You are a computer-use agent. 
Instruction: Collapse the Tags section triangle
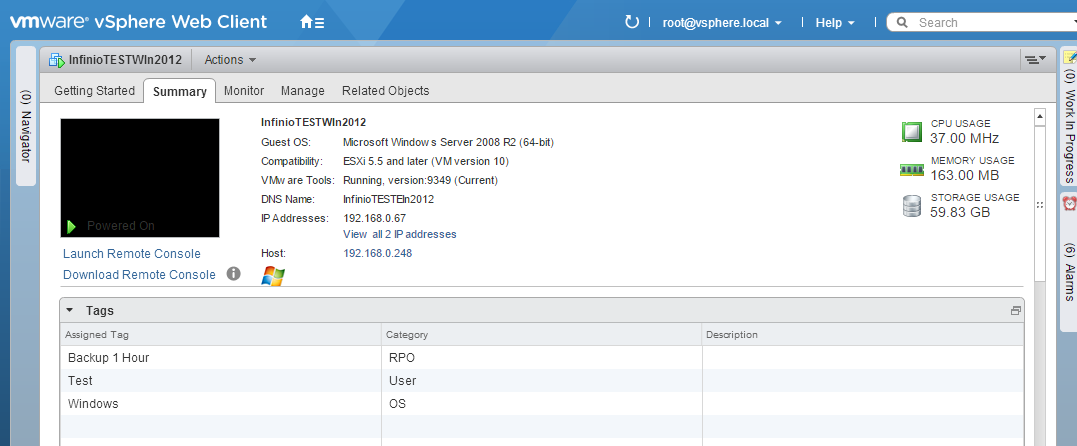(x=69, y=311)
